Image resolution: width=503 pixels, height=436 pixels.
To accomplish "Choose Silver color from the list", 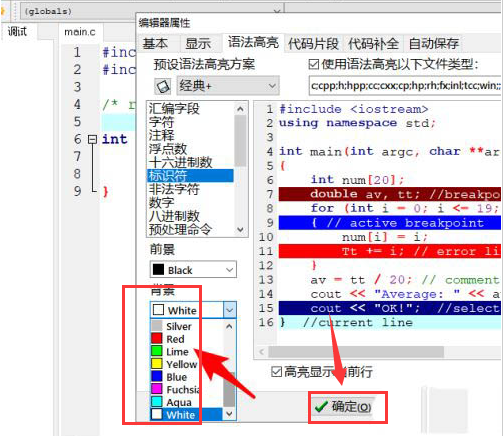I will tap(187, 326).
